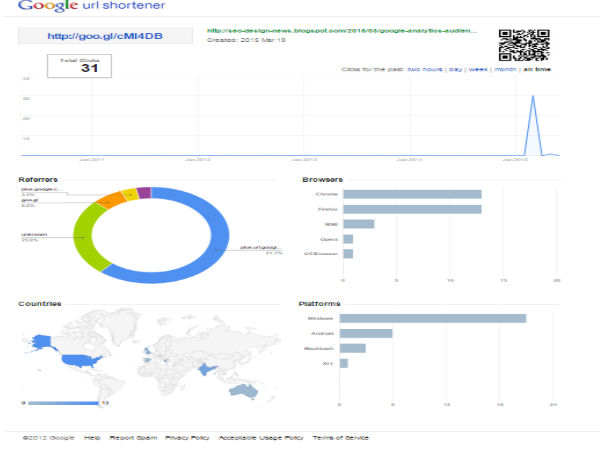Screen dimensions: 600x450
Task: Open the goo.gl/cMI4DB short link
Action: (x=105, y=36)
